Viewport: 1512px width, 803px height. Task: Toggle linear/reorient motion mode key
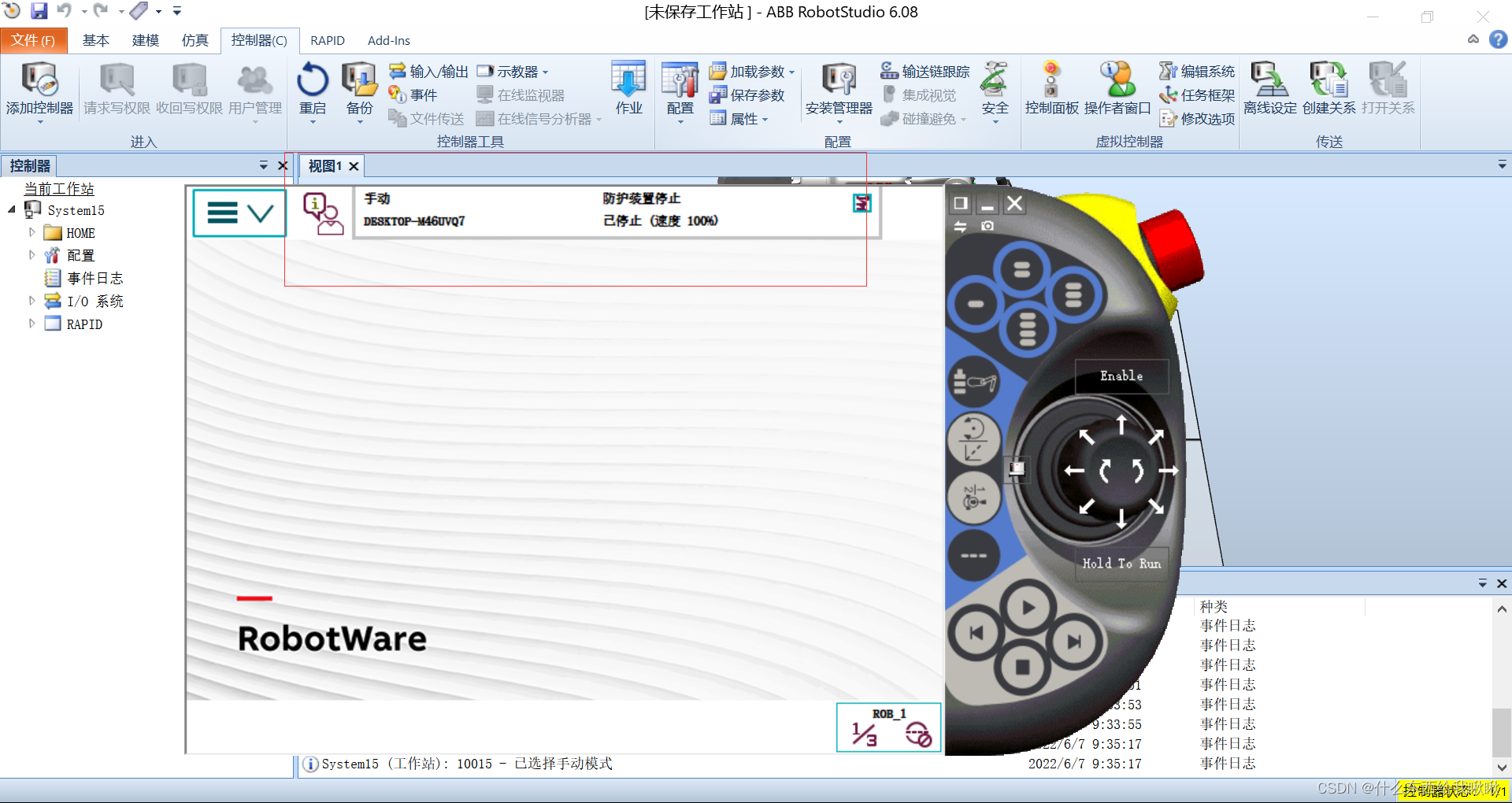point(974,440)
